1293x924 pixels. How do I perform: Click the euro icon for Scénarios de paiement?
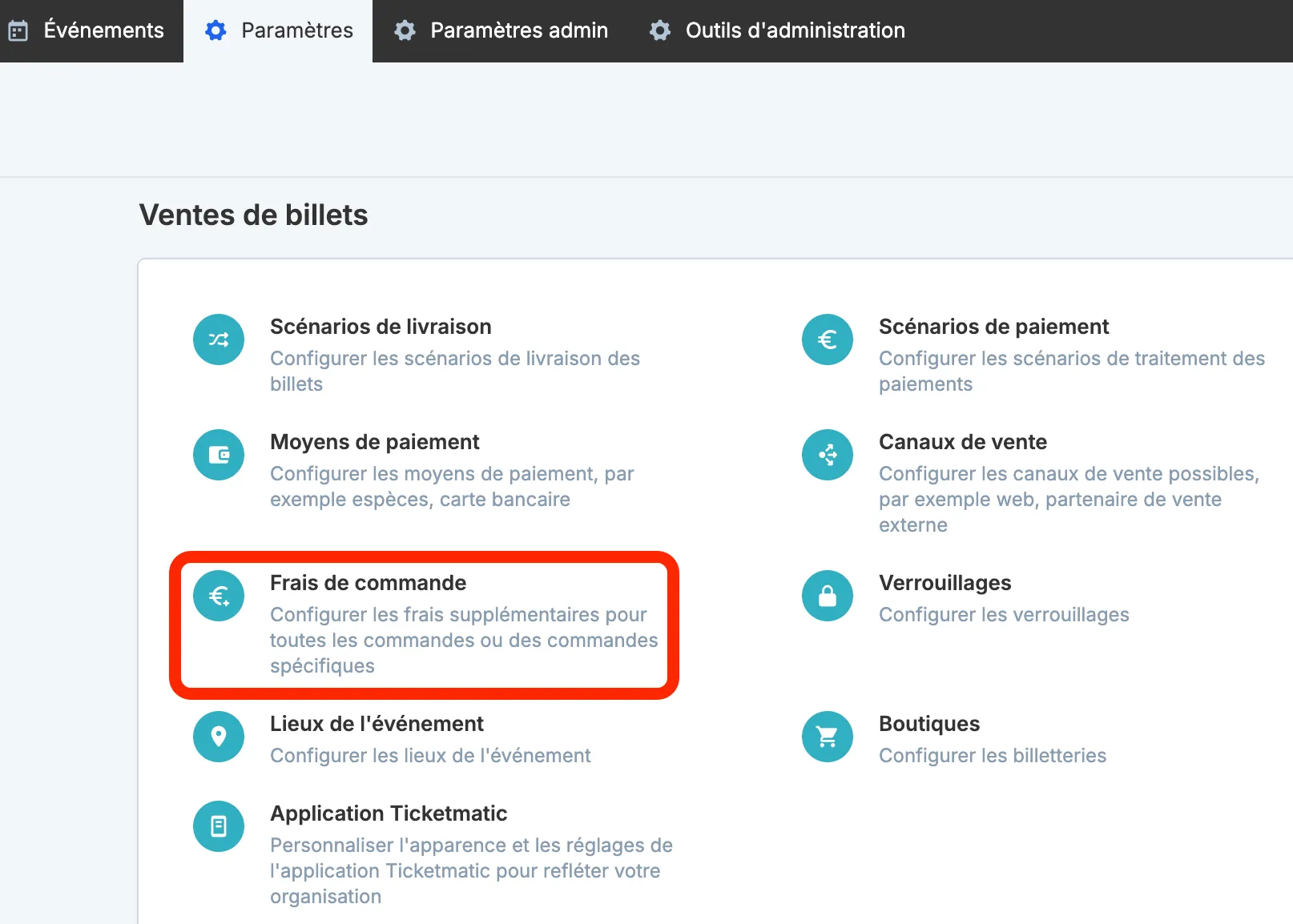828,339
